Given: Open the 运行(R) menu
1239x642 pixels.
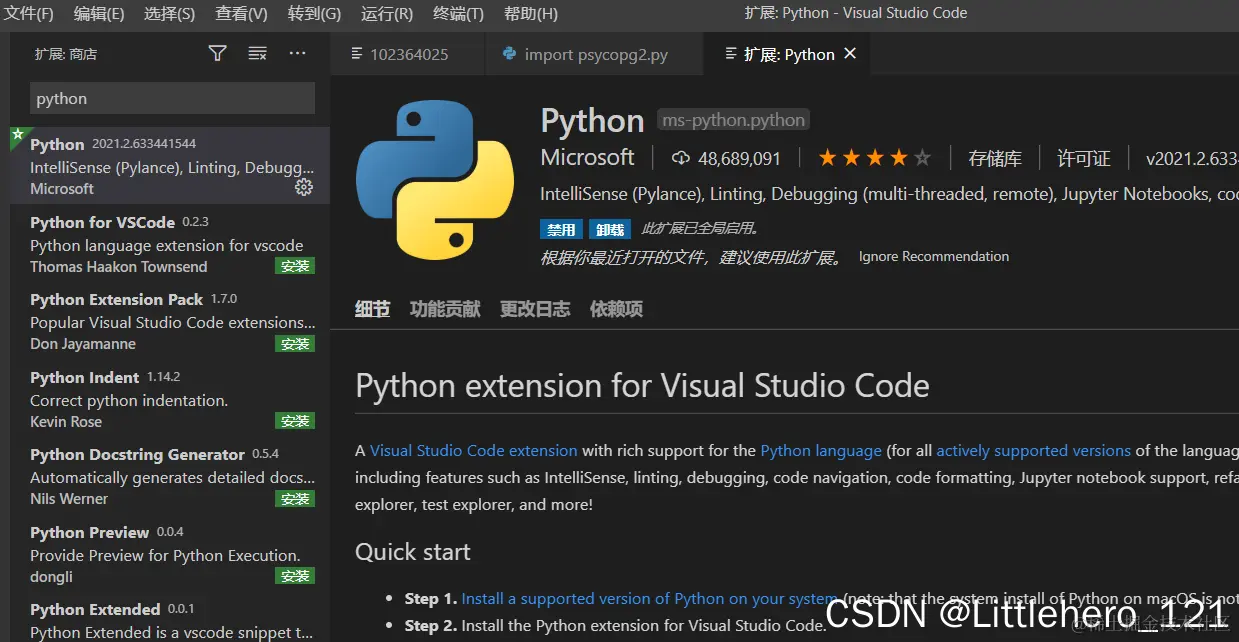Looking at the screenshot, I should coord(387,14).
